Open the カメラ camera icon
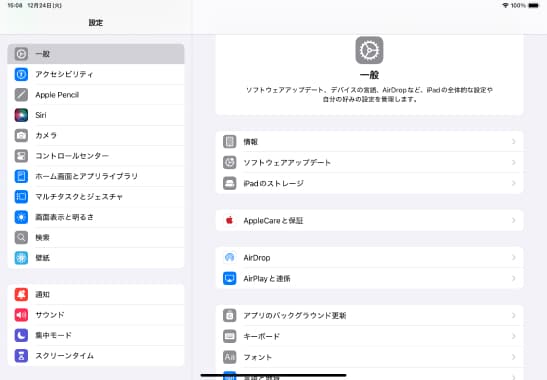The width and height of the screenshot is (547, 380). click(21, 135)
